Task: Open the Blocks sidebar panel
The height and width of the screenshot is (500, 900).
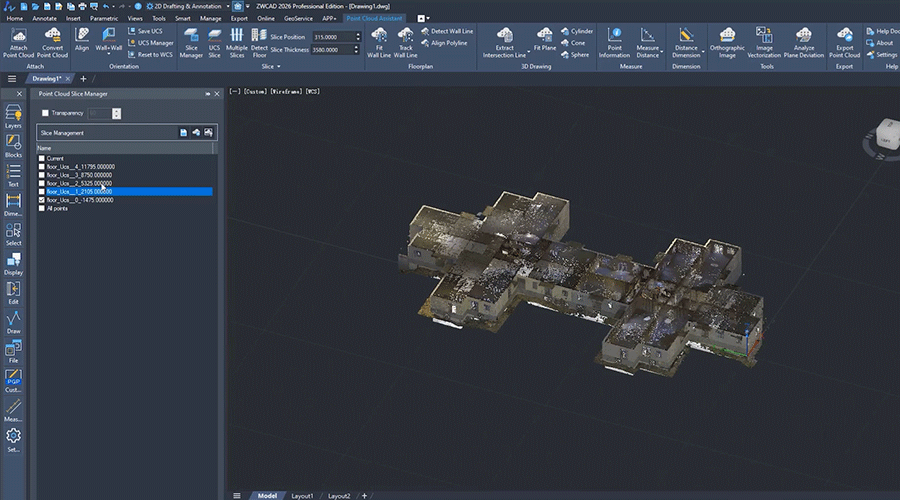Action: [13, 146]
